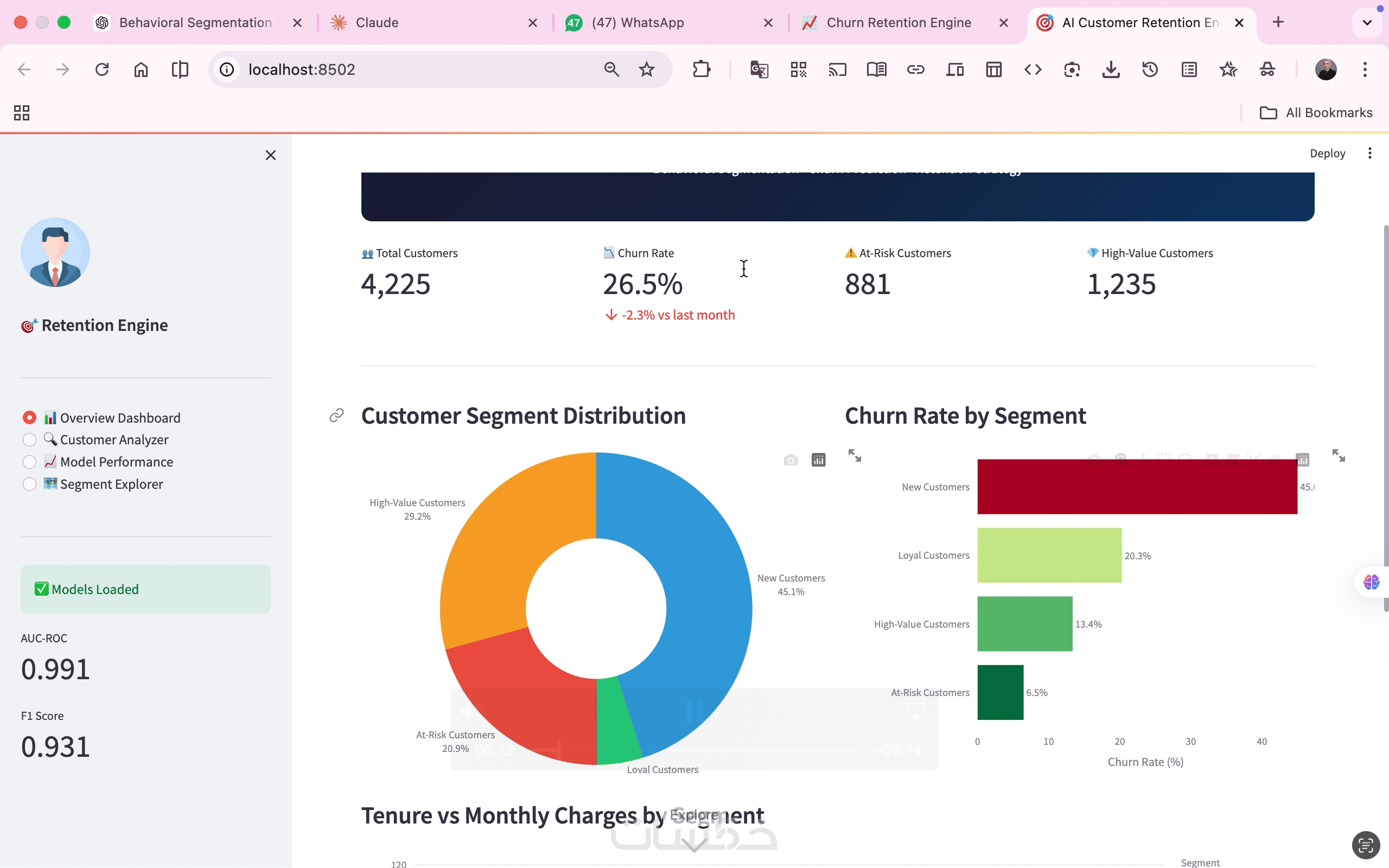This screenshot has width=1389, height=868.
Task: Switch to the Churn Retention Engine tab
Action: (899, 22)
